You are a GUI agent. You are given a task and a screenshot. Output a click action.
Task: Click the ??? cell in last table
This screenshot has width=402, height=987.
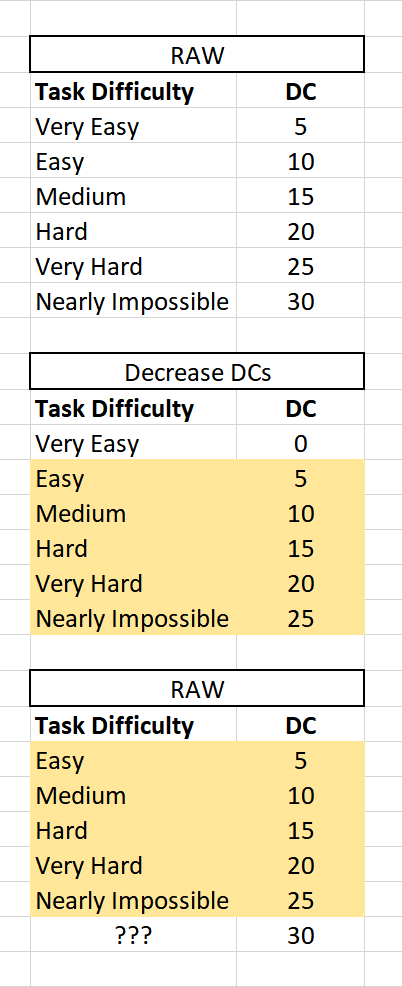tap(133, 935)
